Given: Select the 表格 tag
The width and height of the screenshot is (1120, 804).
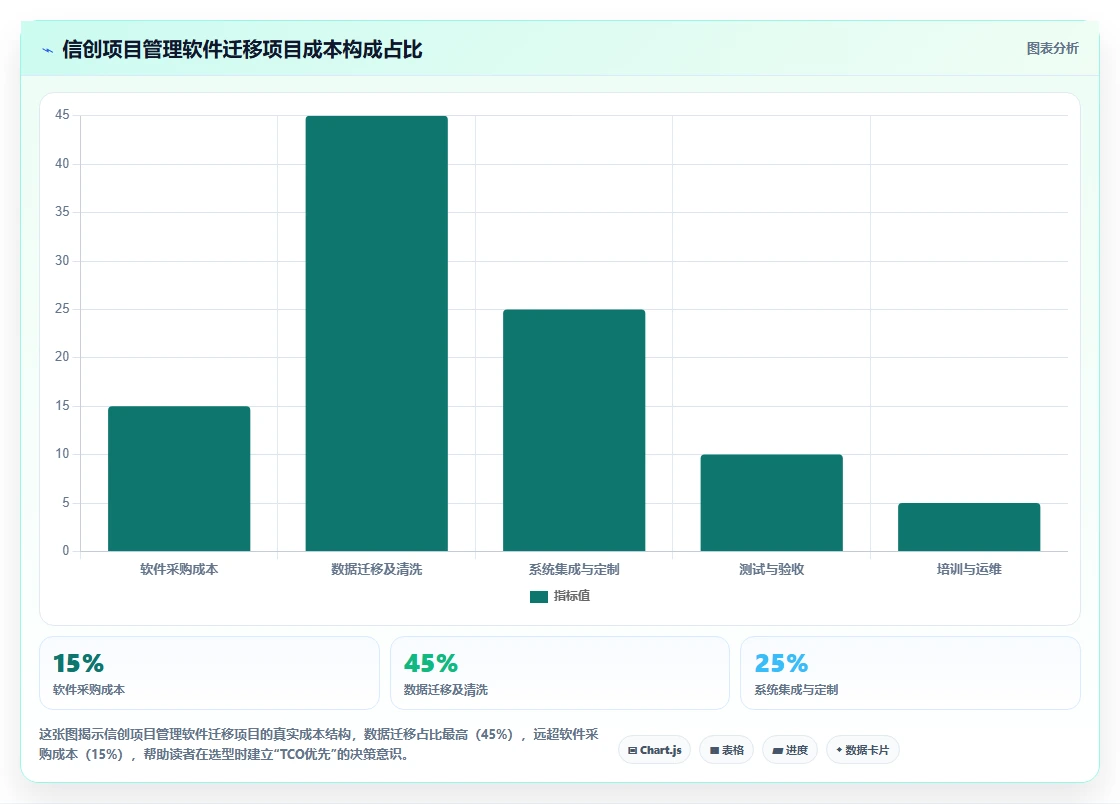Looking at the screenshot, I should [726, 750].
